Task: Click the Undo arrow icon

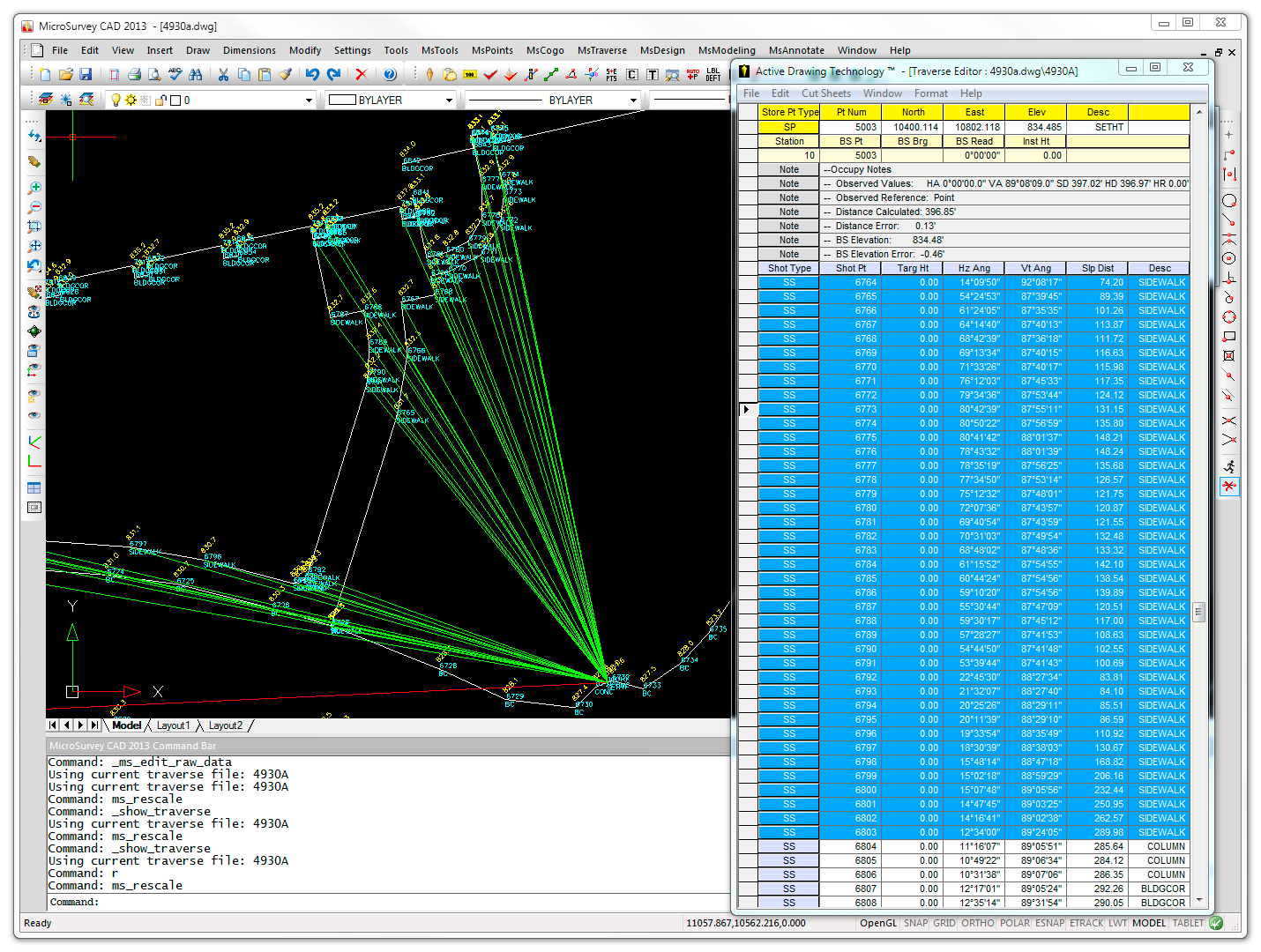Action: [x=312, y=75]
